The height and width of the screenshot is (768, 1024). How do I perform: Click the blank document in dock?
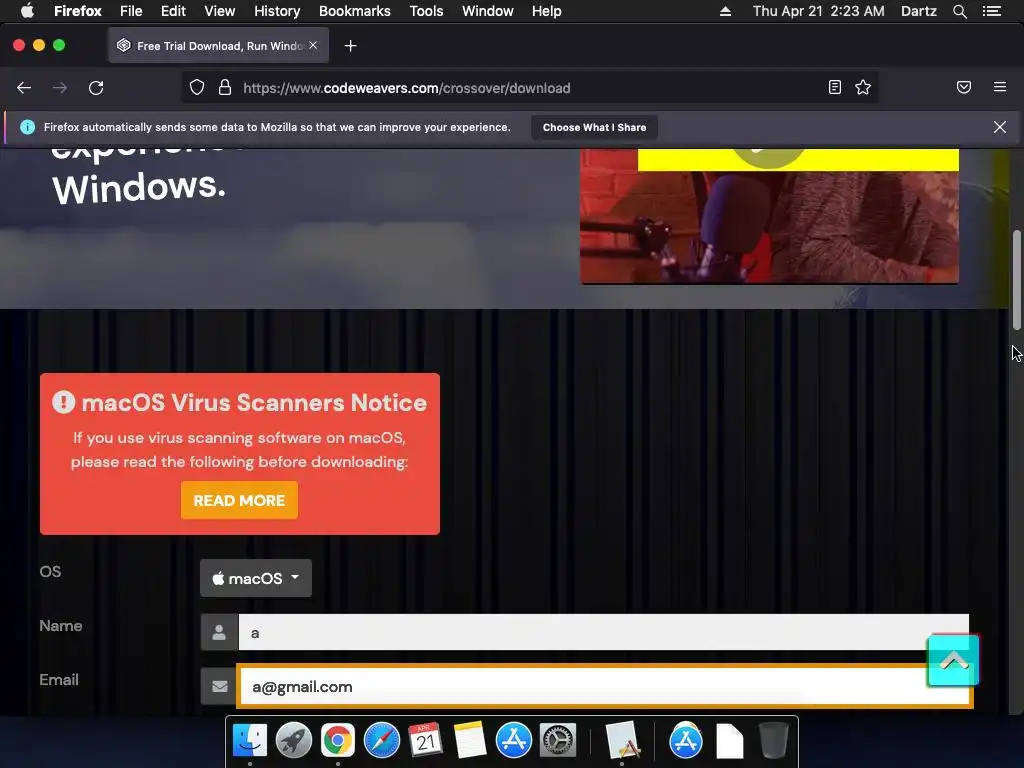click(x=729, y=741)
